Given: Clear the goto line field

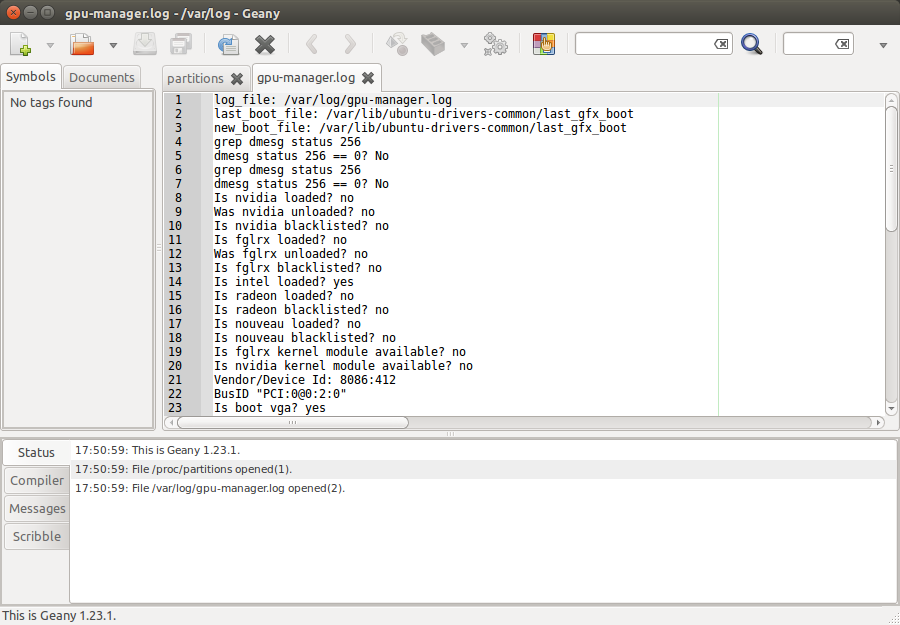Looking at the screenshot, I should click(x=842, y=44).
